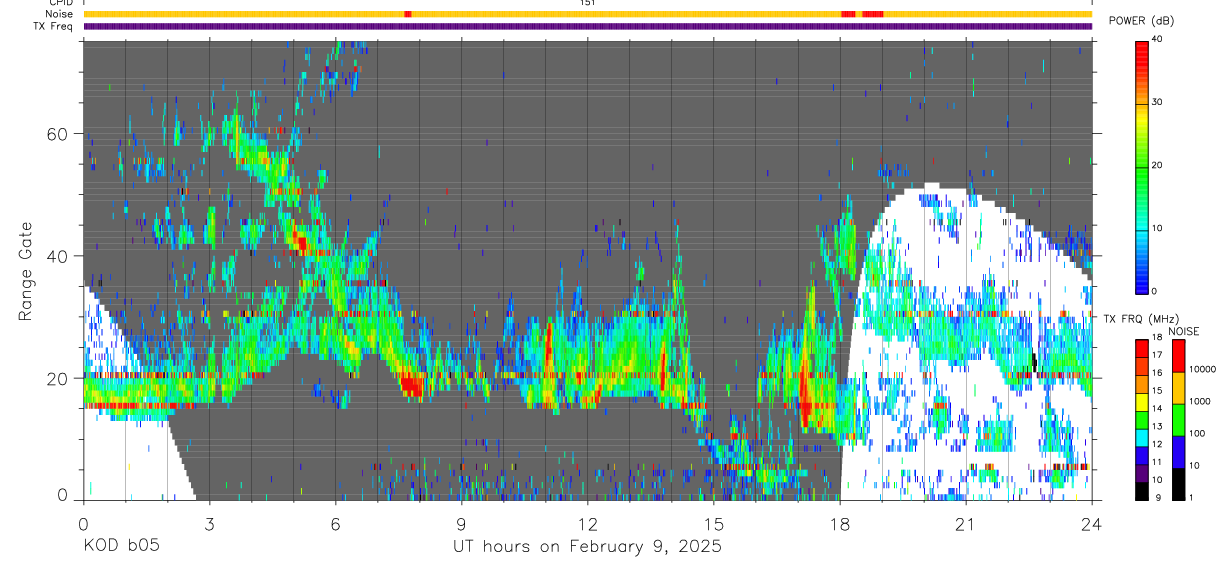Click x-axis tick label '9'
This screenshot has height=567, width=1228.
point(462,523)
